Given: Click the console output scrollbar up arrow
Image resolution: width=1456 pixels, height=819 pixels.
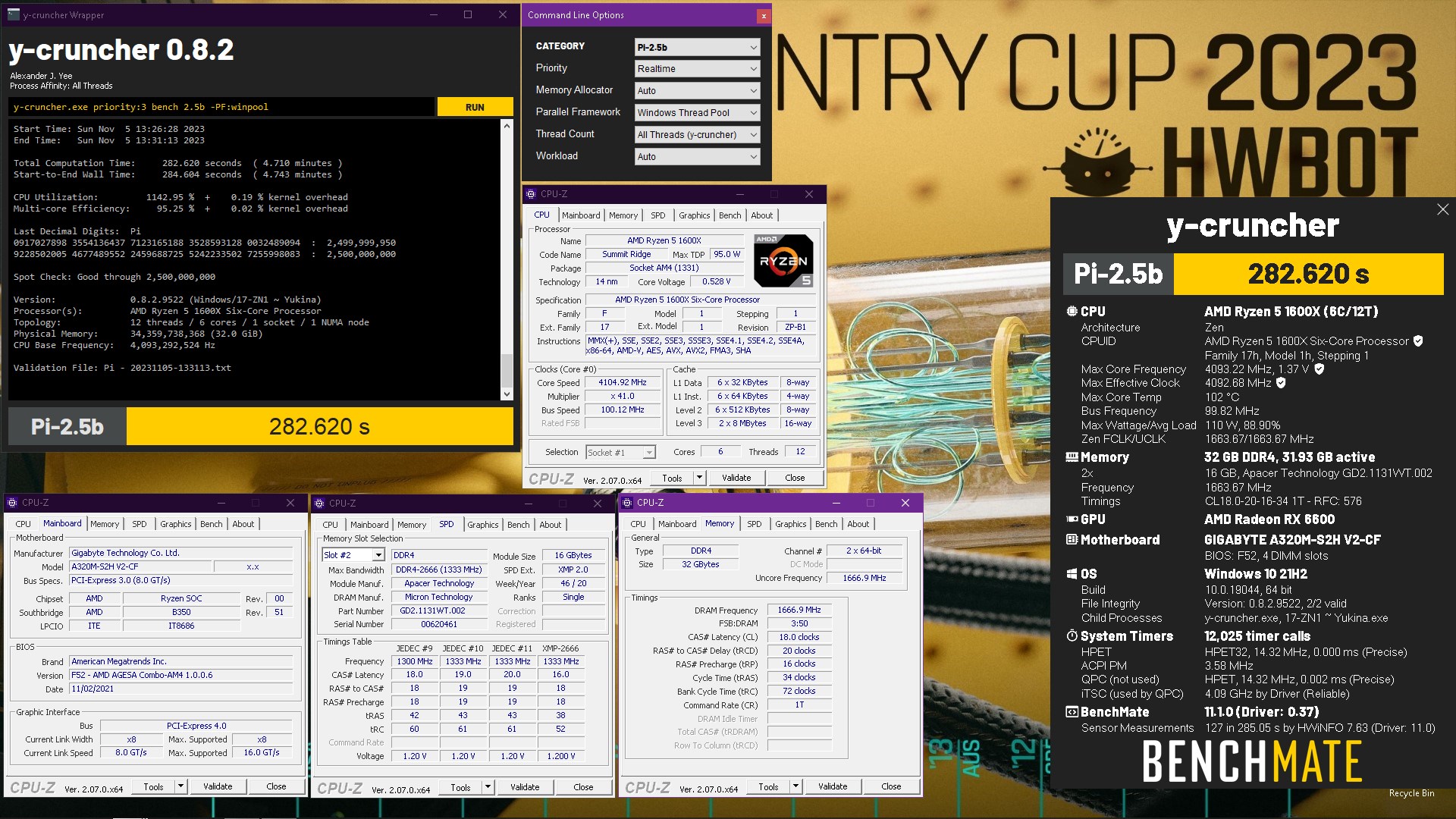Looking at the screenshot, I should (507, 126).
